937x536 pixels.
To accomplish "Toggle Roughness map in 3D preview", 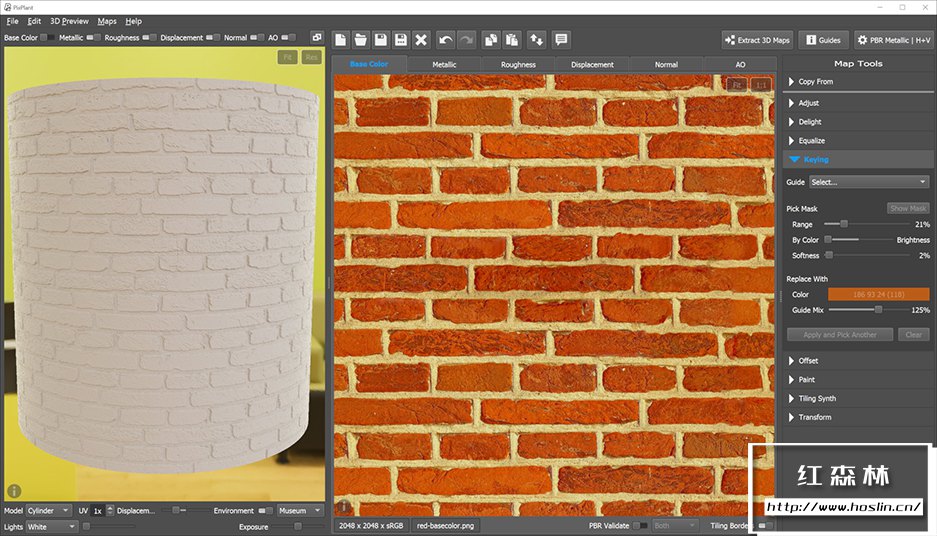I will tap(149, 38).
